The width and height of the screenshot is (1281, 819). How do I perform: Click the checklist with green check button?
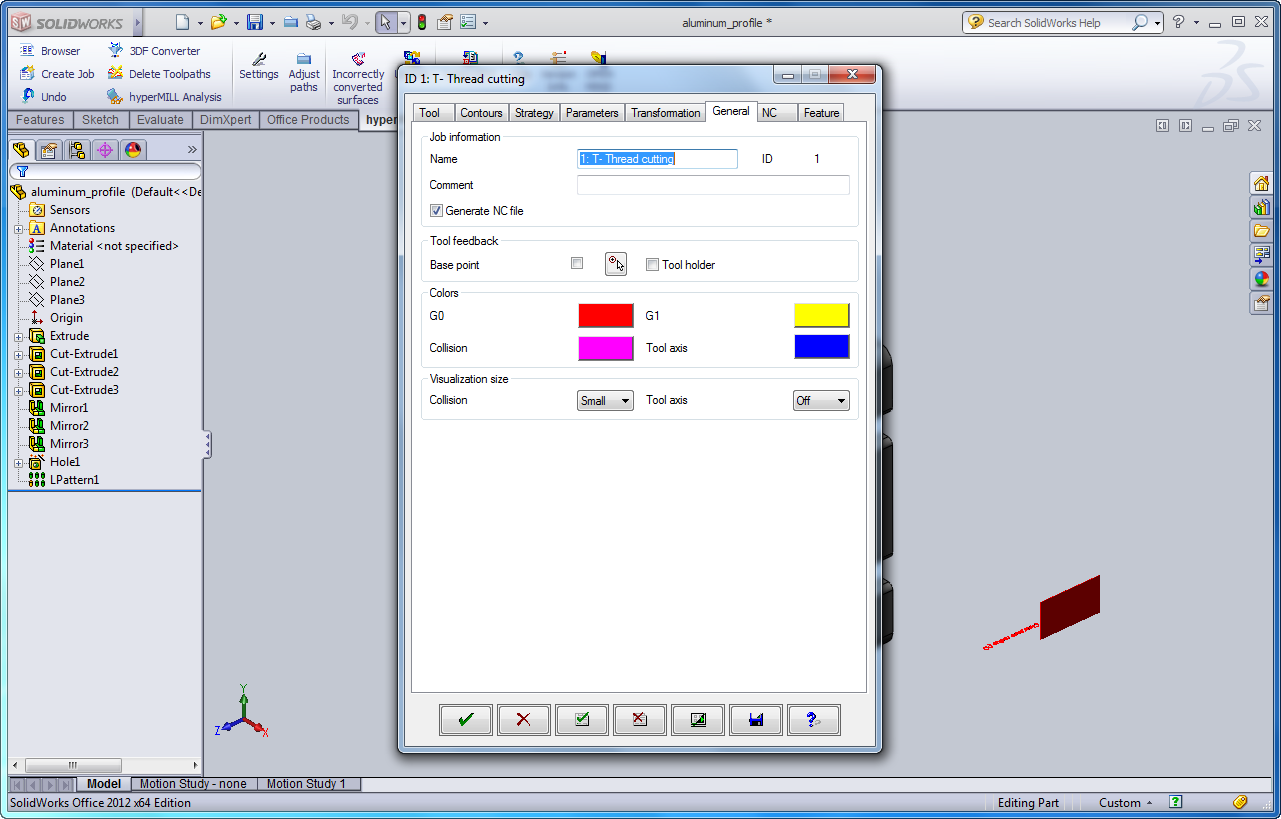click(x=582, y=720)
